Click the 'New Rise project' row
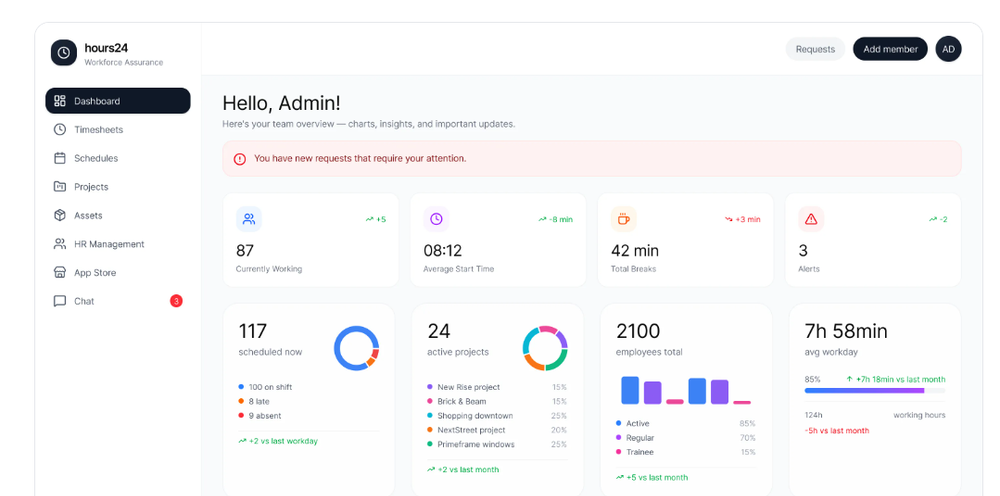Viewport: 1000px width, 496px height. [x=497, y=387]
